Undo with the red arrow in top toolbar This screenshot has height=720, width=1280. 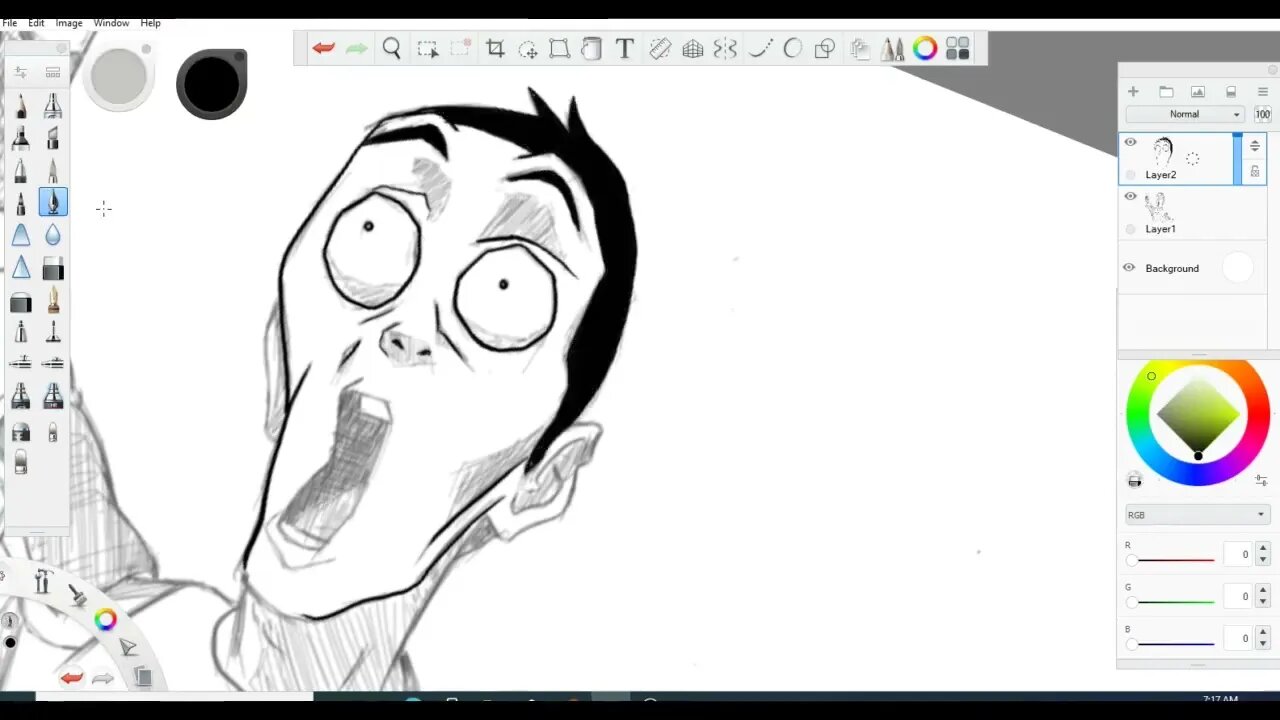point(323,48)
